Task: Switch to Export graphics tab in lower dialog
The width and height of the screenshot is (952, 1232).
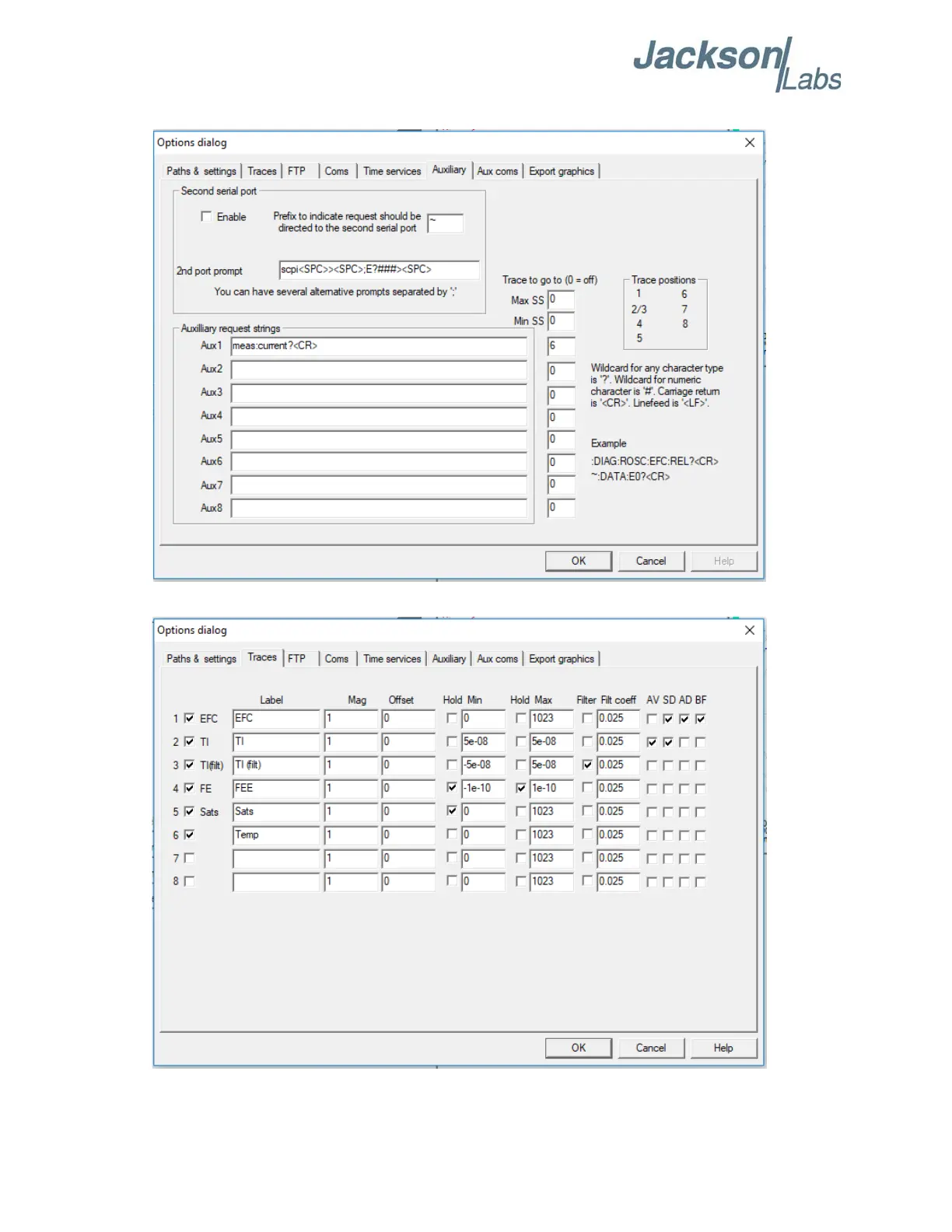Action: pos(561,659)
